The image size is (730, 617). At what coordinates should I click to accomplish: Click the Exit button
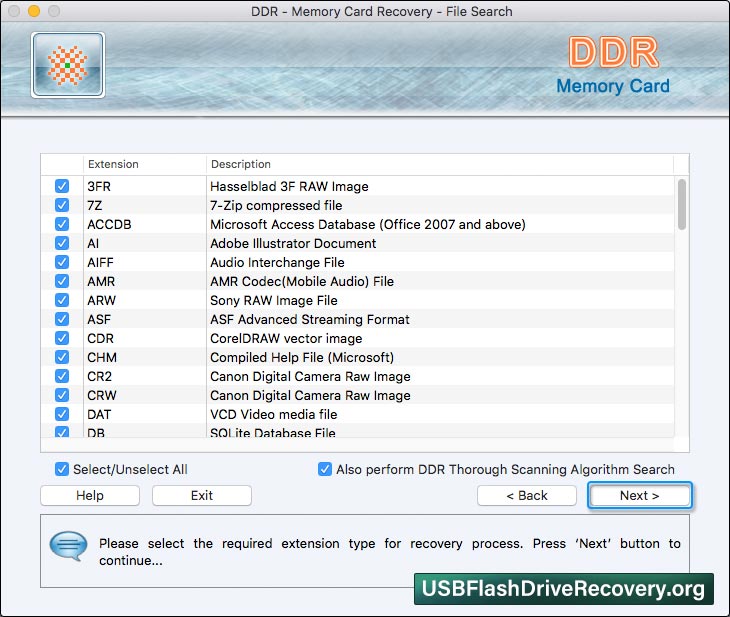pos(202,495)
